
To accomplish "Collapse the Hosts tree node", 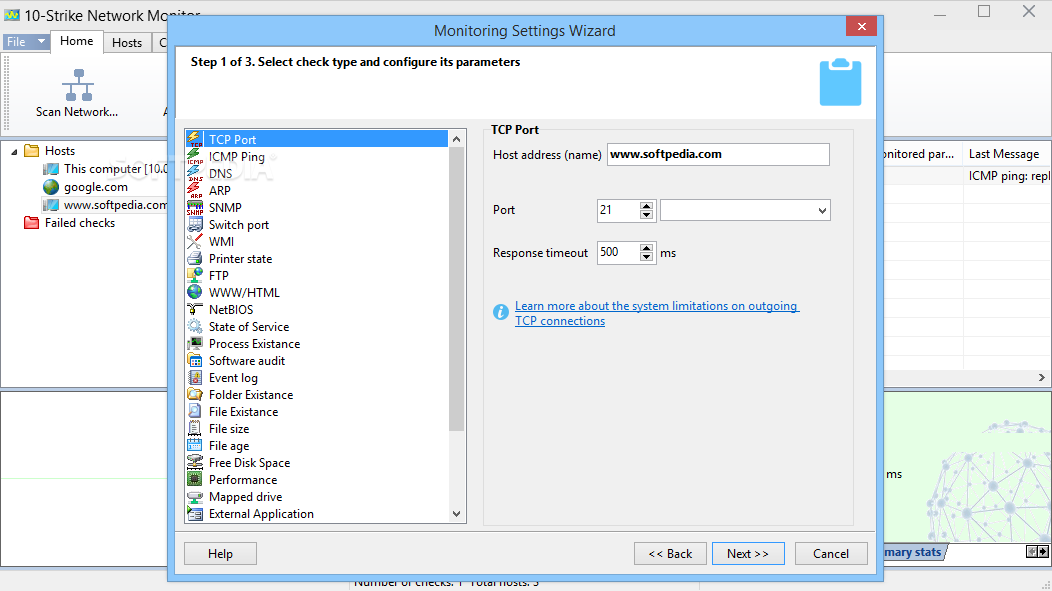I will point(14,152).
